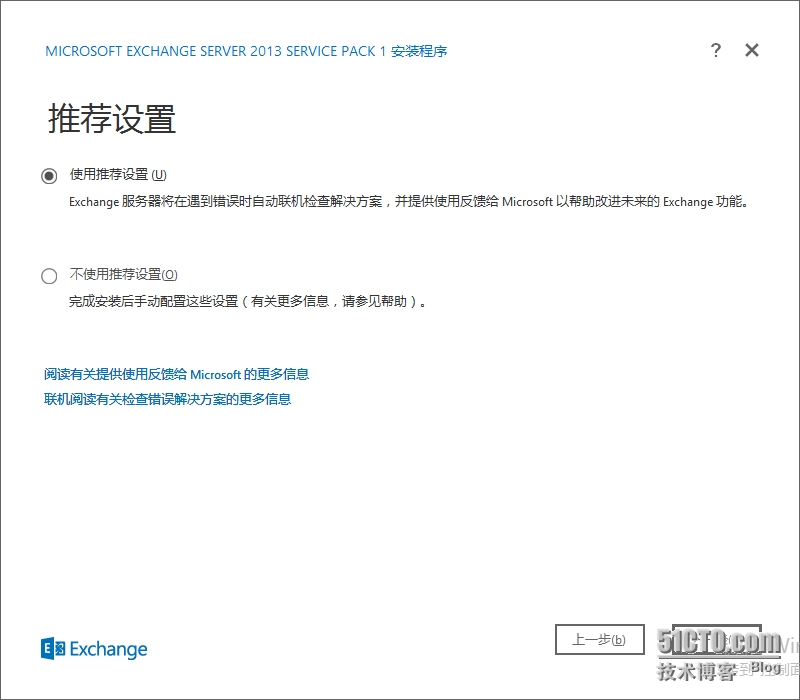Screen dimensions: 800x700
Task: Enable recommended settings option
Action: (x=48, y=174)
